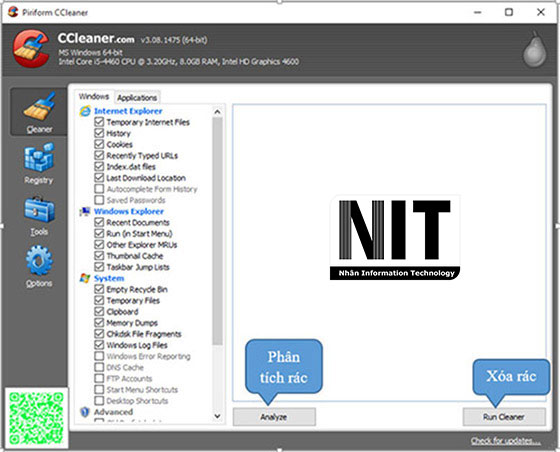Toggle Taskbar Jump Lists checkbox

pos(99,267)
